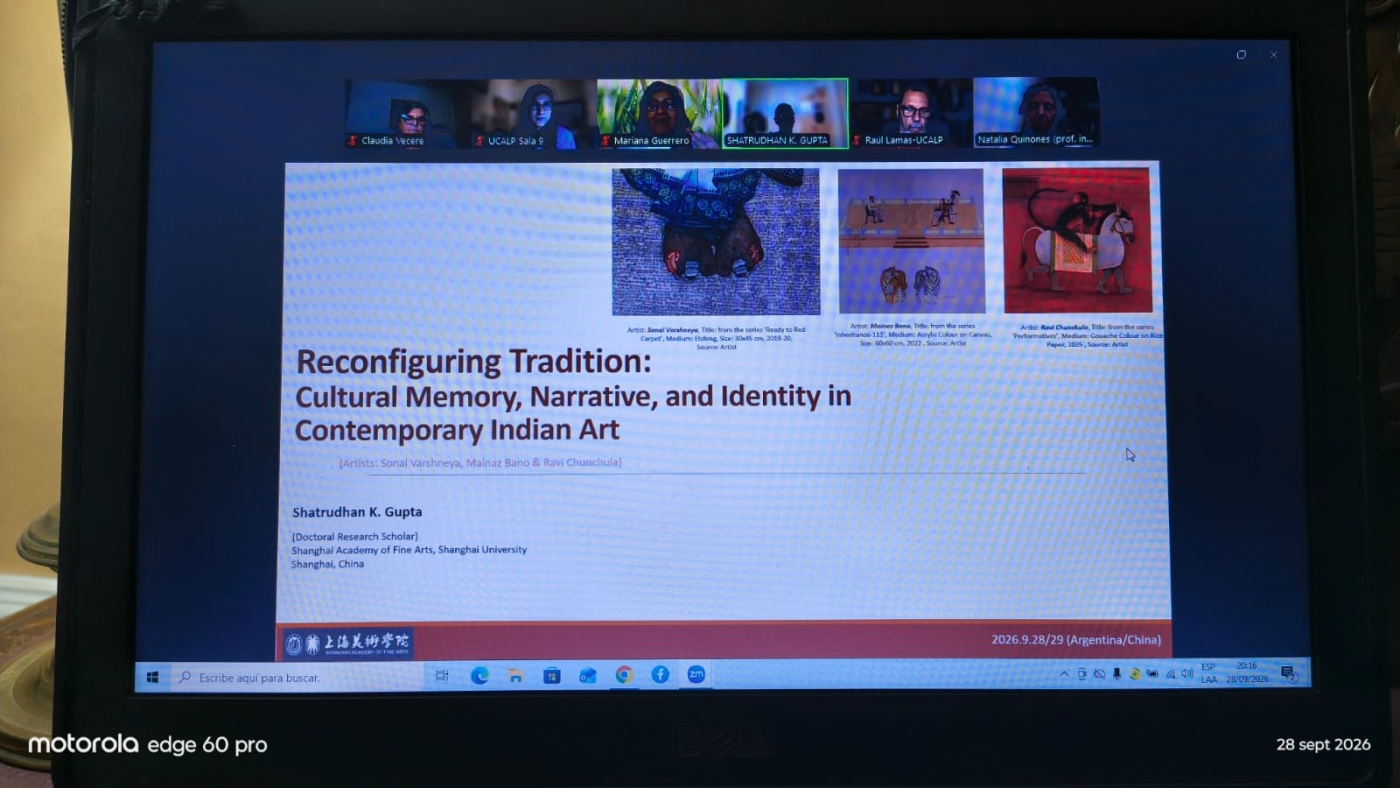Viewport: 1400px width, 788px height.
Task: Open the volume control tray icon
Action: pyautogui.click(x=1187, y=673)
